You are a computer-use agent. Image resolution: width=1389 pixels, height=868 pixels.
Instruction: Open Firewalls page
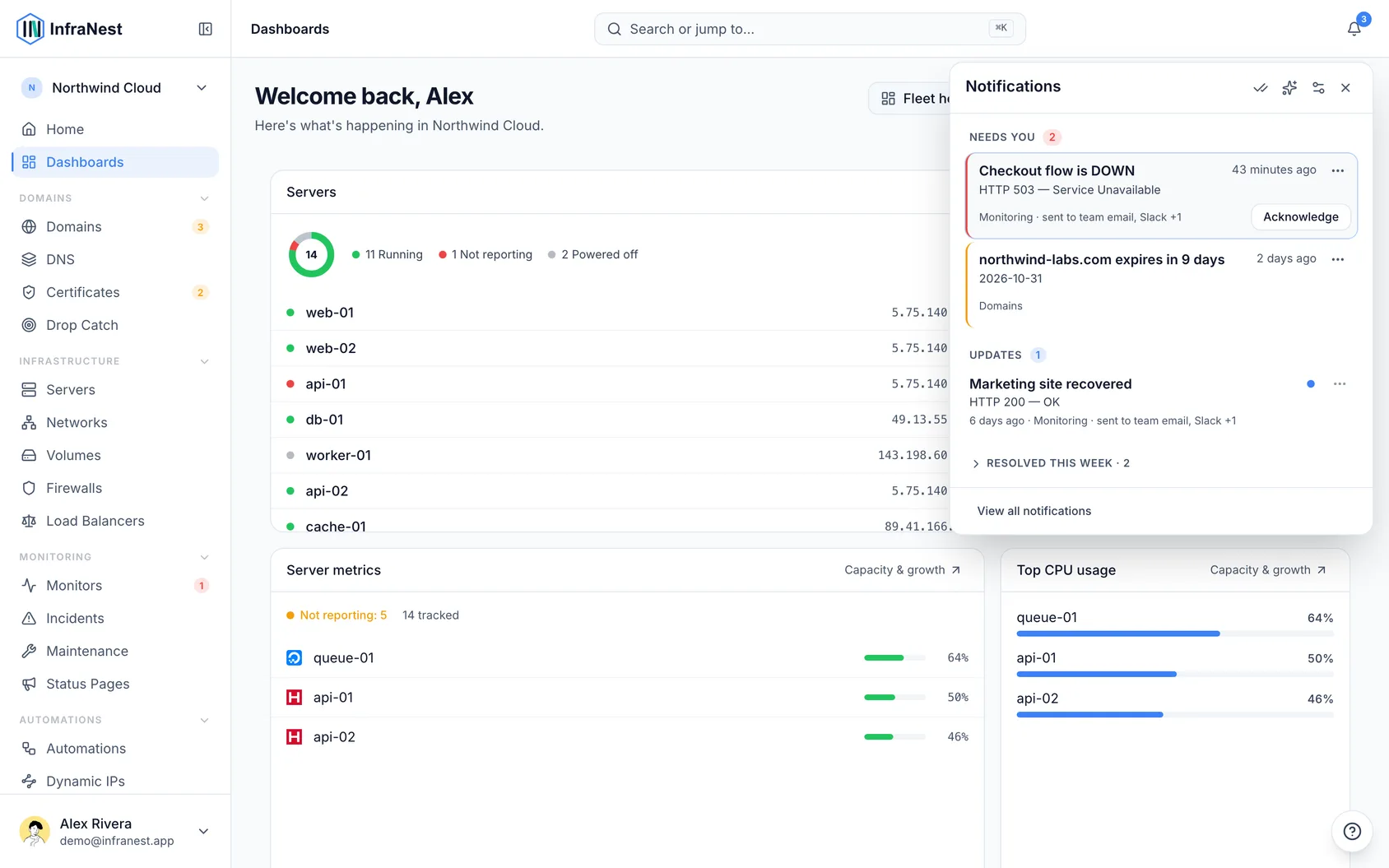(x=115, y=489)
